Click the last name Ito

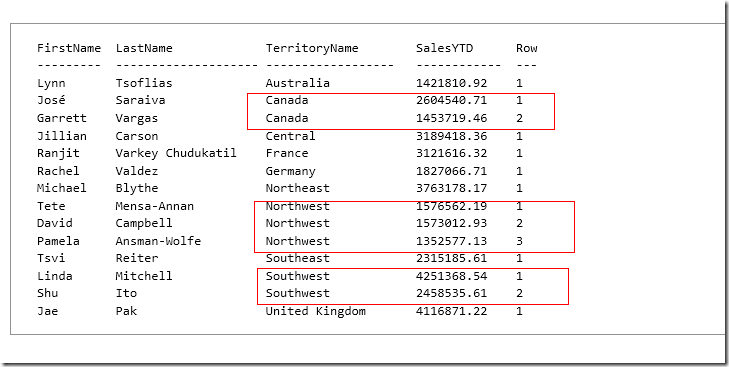126,293
